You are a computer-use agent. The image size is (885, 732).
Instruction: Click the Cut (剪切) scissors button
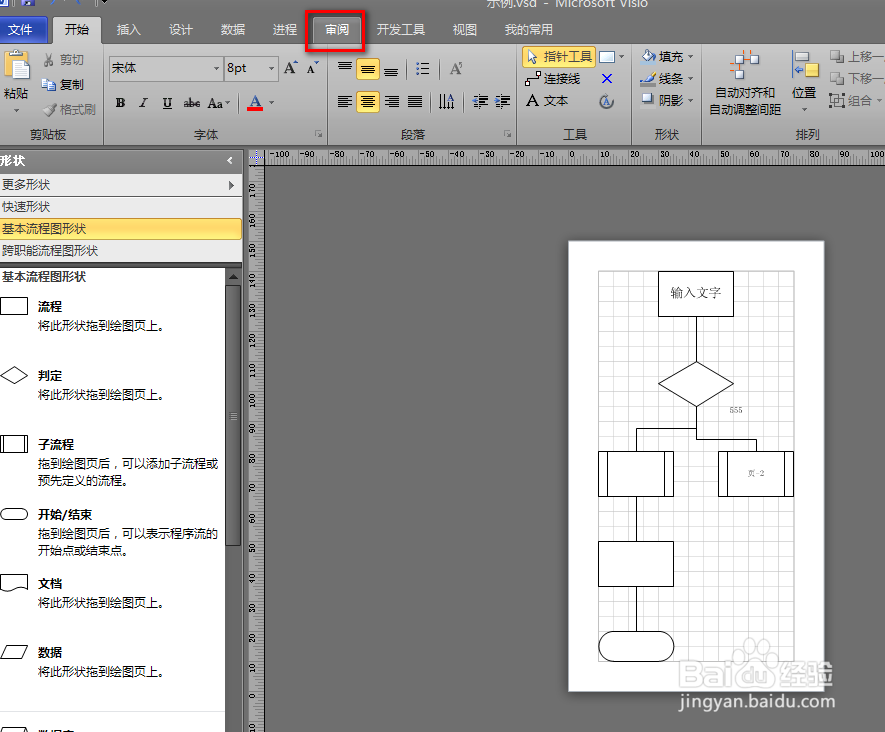(63, 60)
